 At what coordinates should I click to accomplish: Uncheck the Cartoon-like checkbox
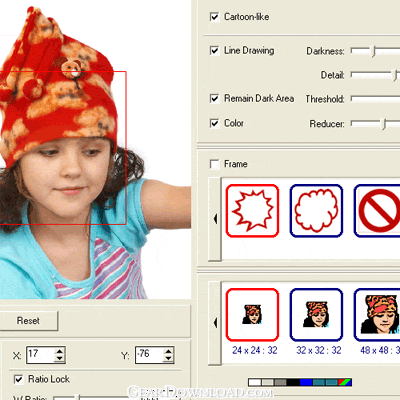[214, 17]
